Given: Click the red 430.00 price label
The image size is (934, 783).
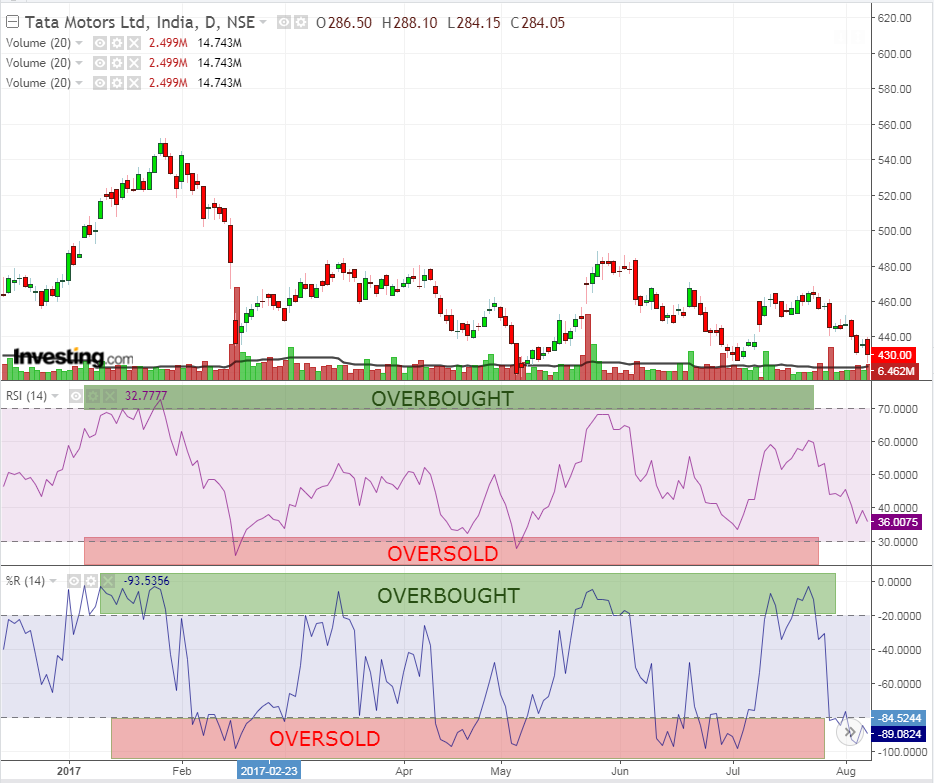Looking at the screenshot, I should point(894,355).
